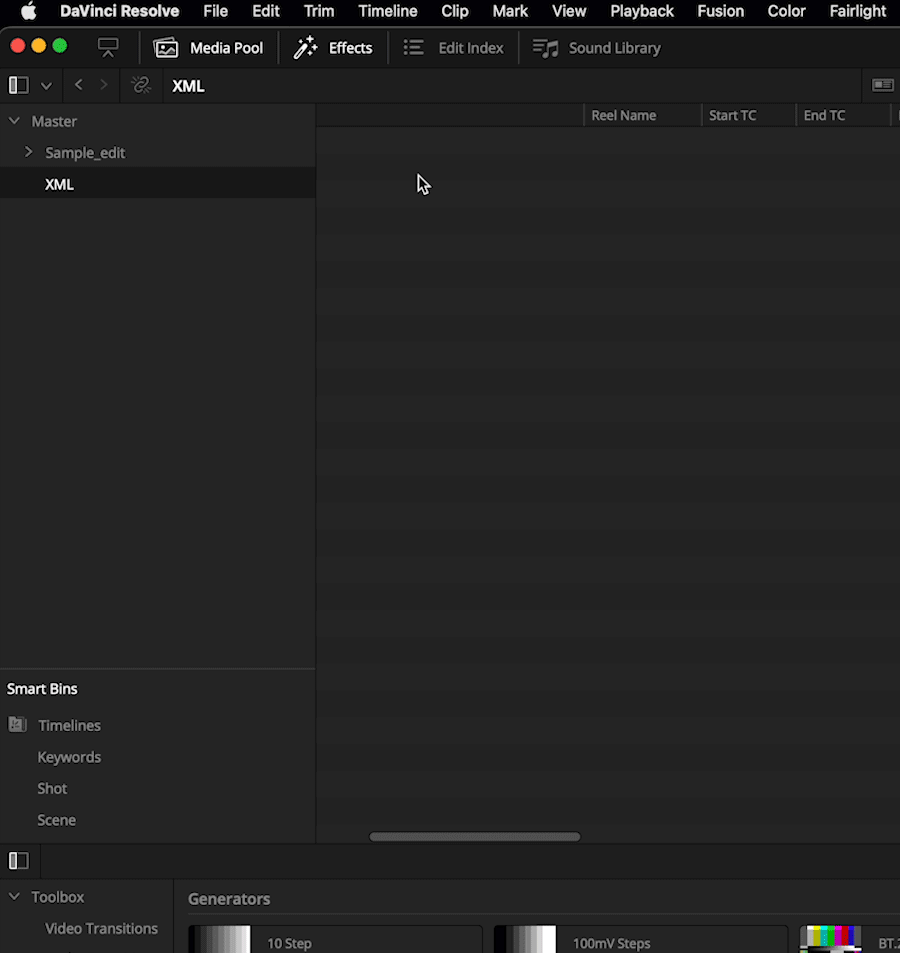The image size is (900, 953).
Task: Toggle the media pool bin list sidebar icon
Action: click(18, 85)
